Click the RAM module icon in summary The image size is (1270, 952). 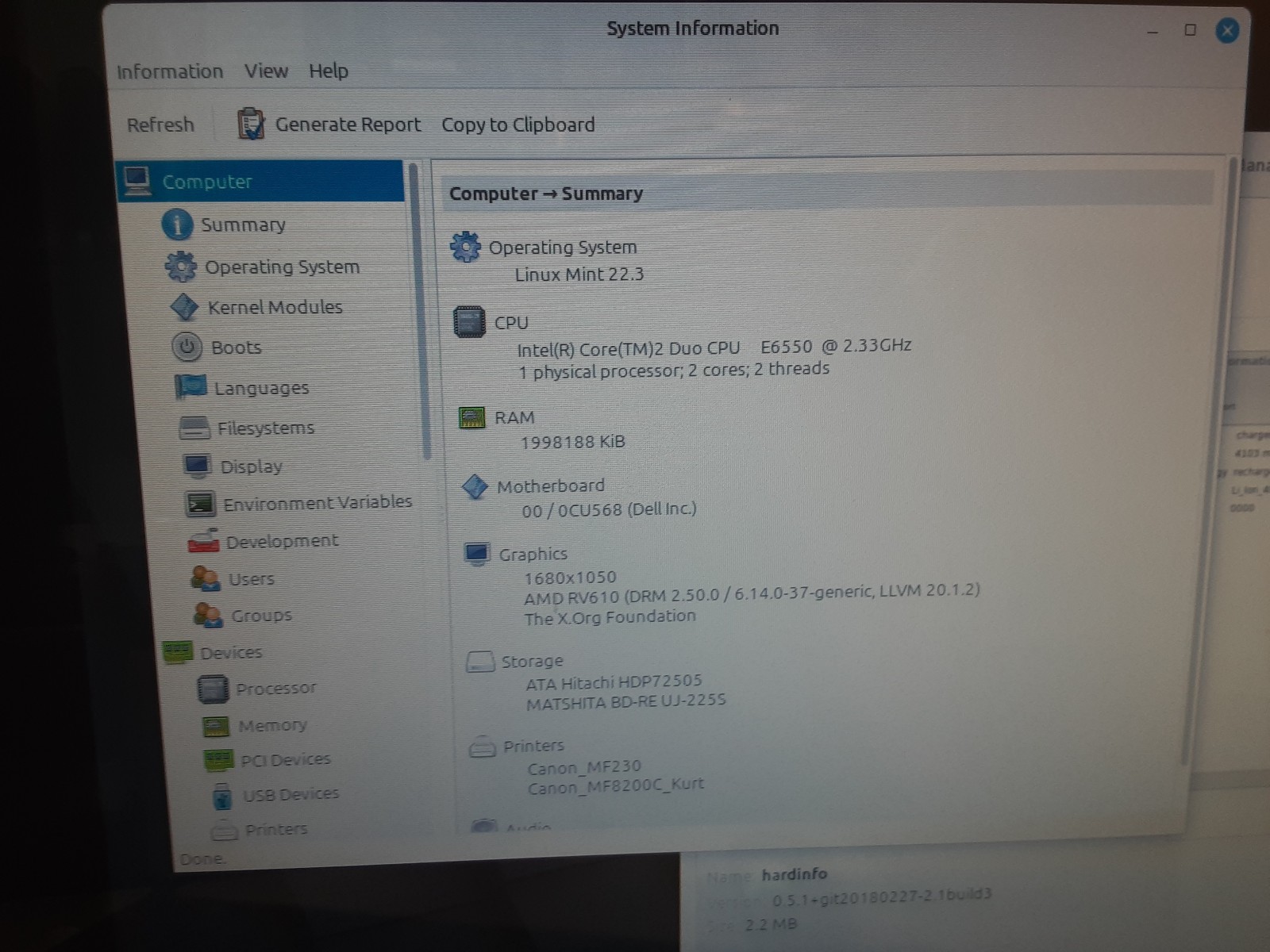[x=472, y=417]
